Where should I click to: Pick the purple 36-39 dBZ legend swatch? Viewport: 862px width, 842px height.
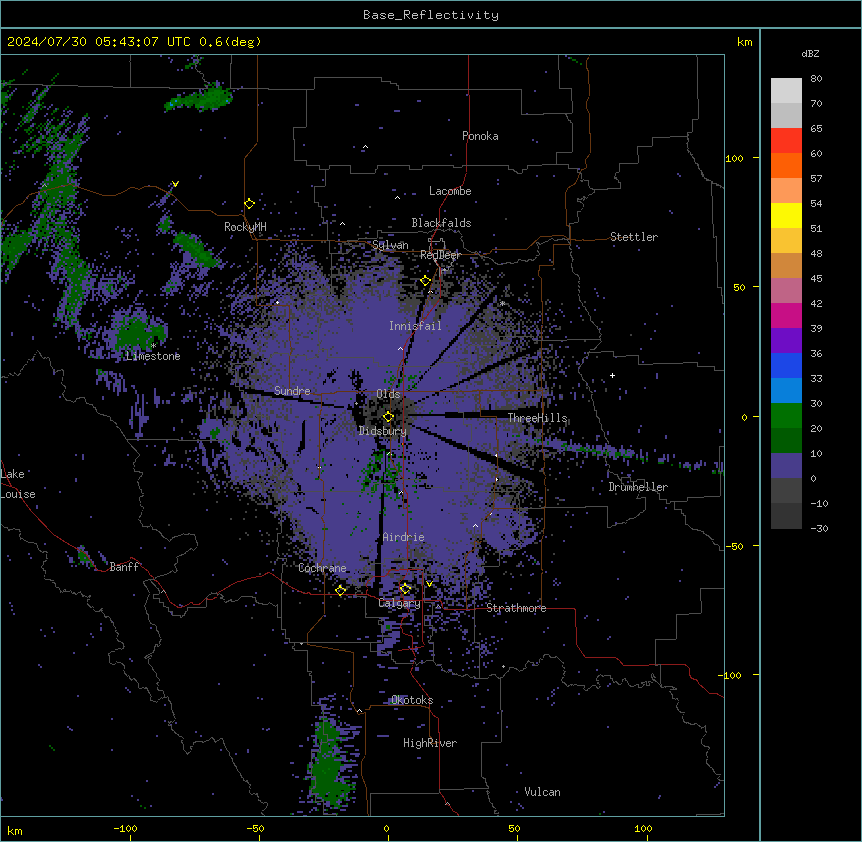pos(786,341)
